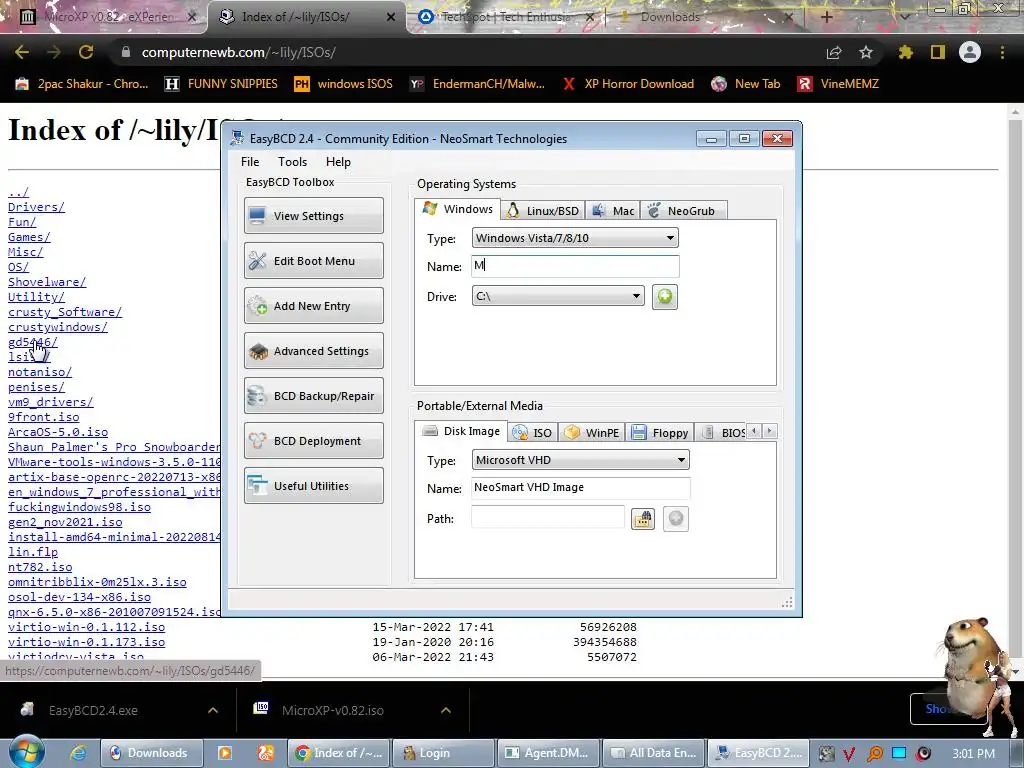Launch Internet Explorer from the taskbar
The width and height of the screenshot is (1024, 768).
(x=78, y=753)
